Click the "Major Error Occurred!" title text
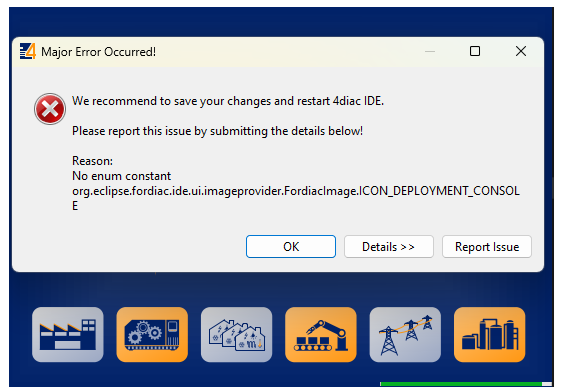This screenshot has width=573, height=391. [x=99, y=52]
